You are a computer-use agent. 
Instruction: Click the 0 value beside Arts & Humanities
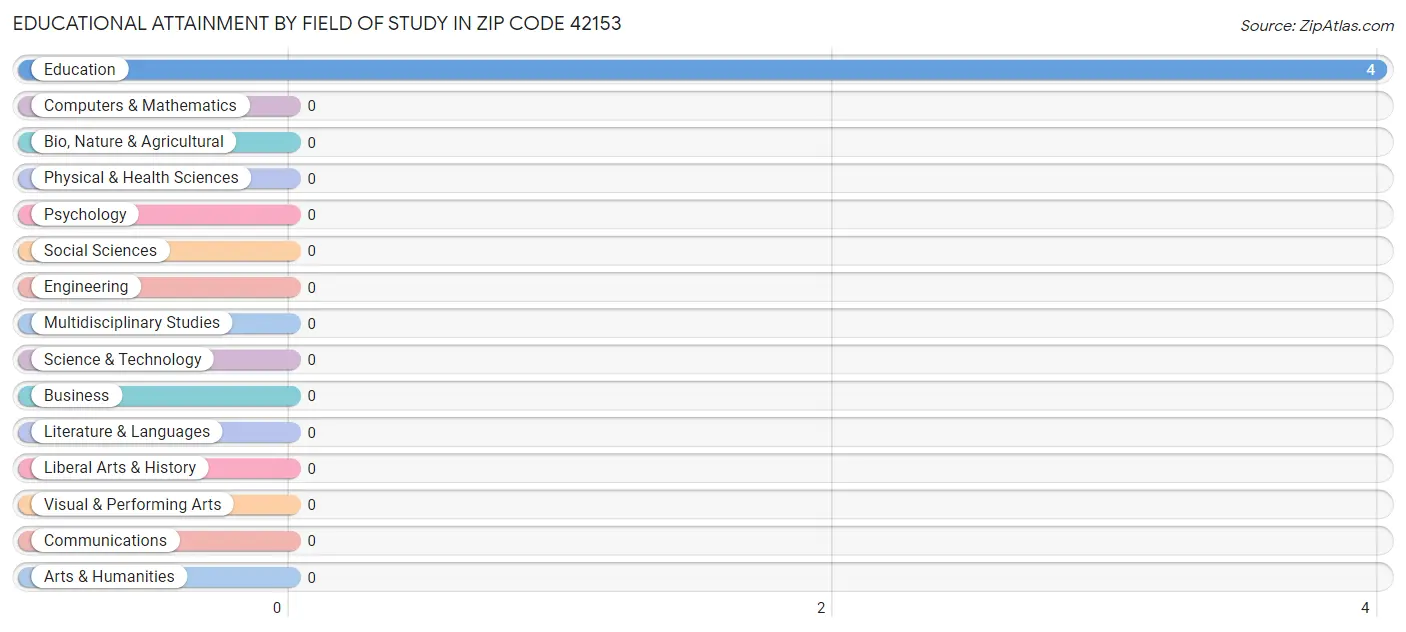pos(312,577)
